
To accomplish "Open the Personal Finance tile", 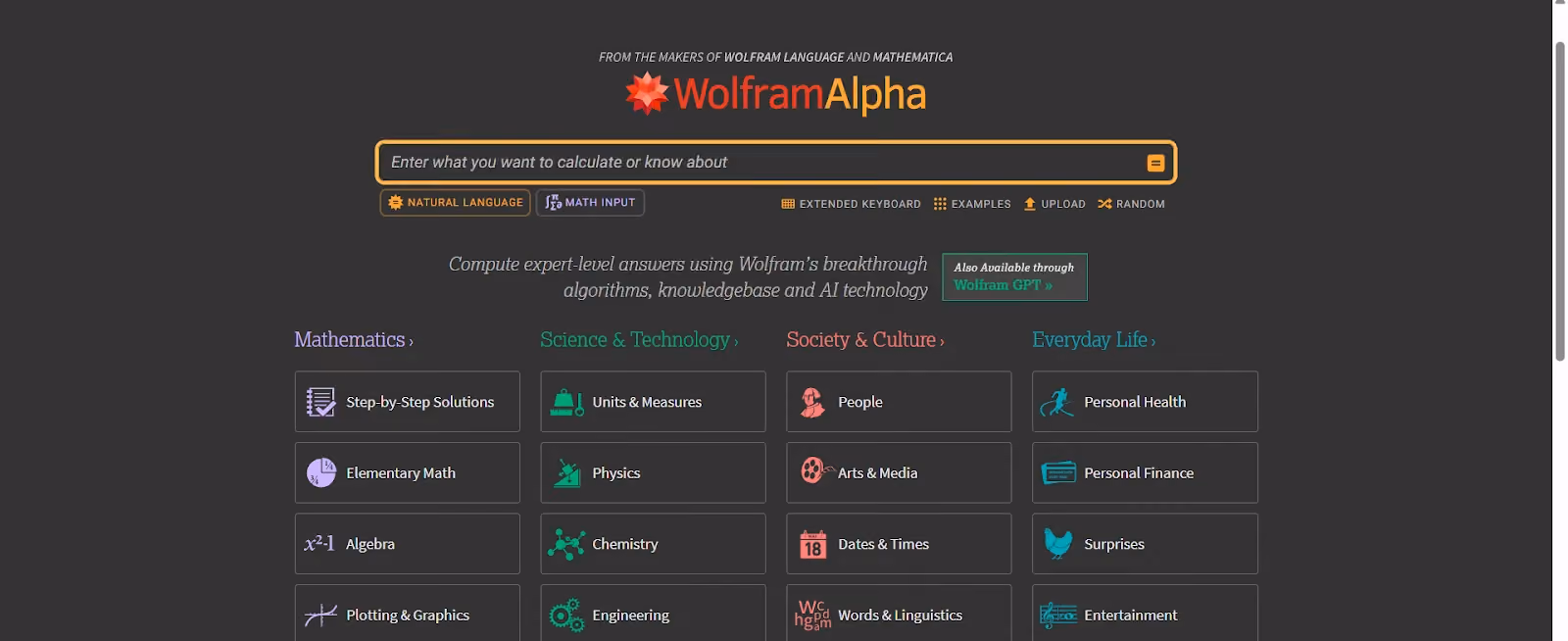I will 1145,472.
